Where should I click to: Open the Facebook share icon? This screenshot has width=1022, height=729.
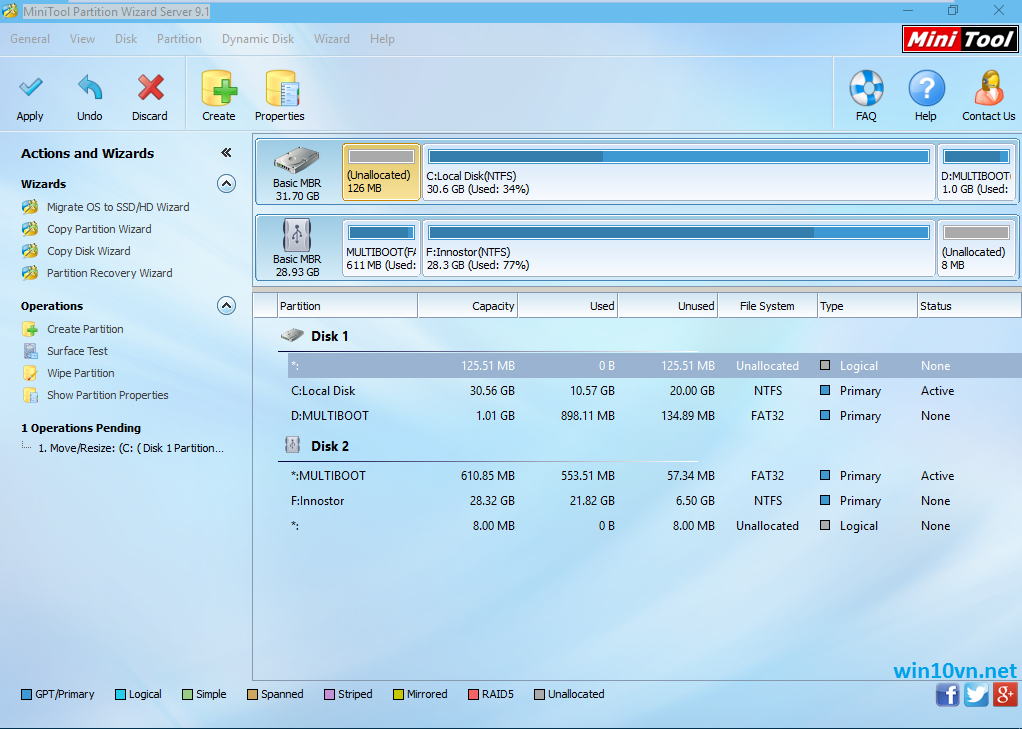[948, 694]
